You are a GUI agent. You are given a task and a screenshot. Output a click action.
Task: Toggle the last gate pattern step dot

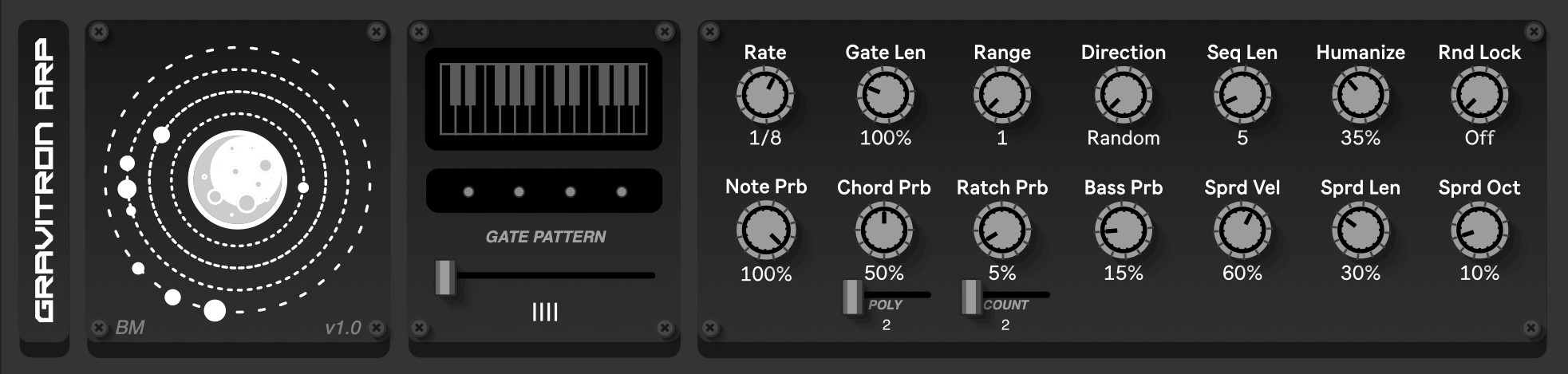(622, 191)
